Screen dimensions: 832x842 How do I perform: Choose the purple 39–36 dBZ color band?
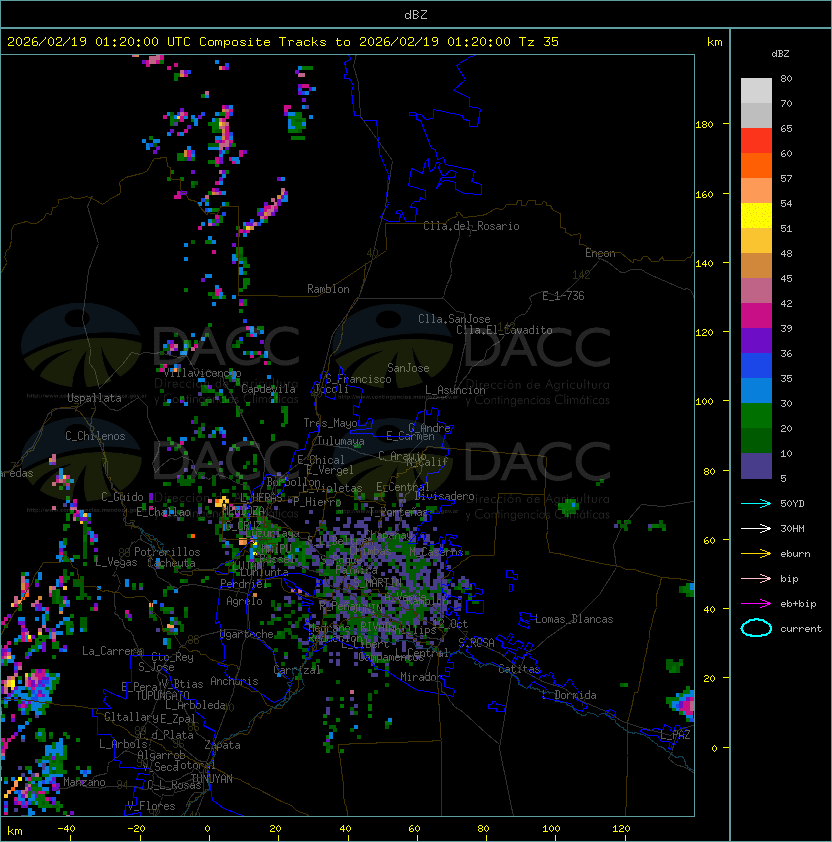[x=756, y=340]
